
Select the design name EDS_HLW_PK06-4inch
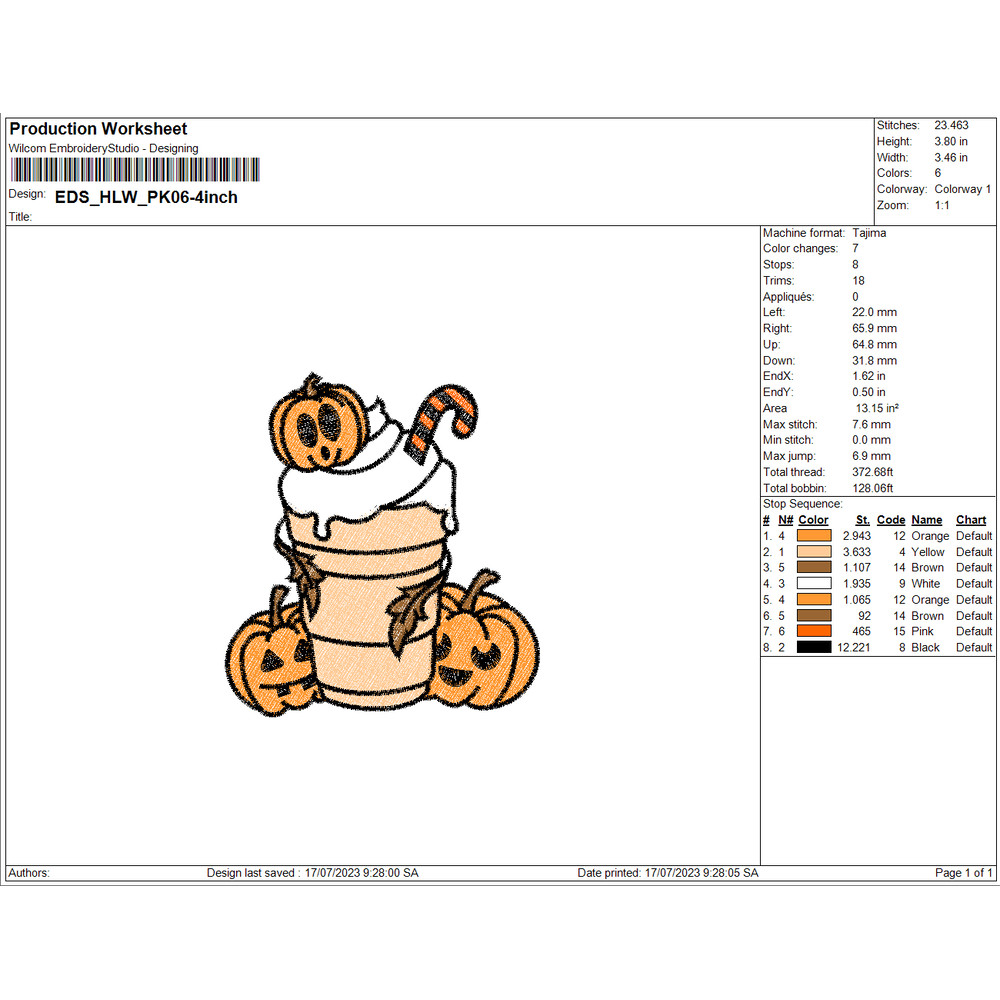click(x=146, y=197)
